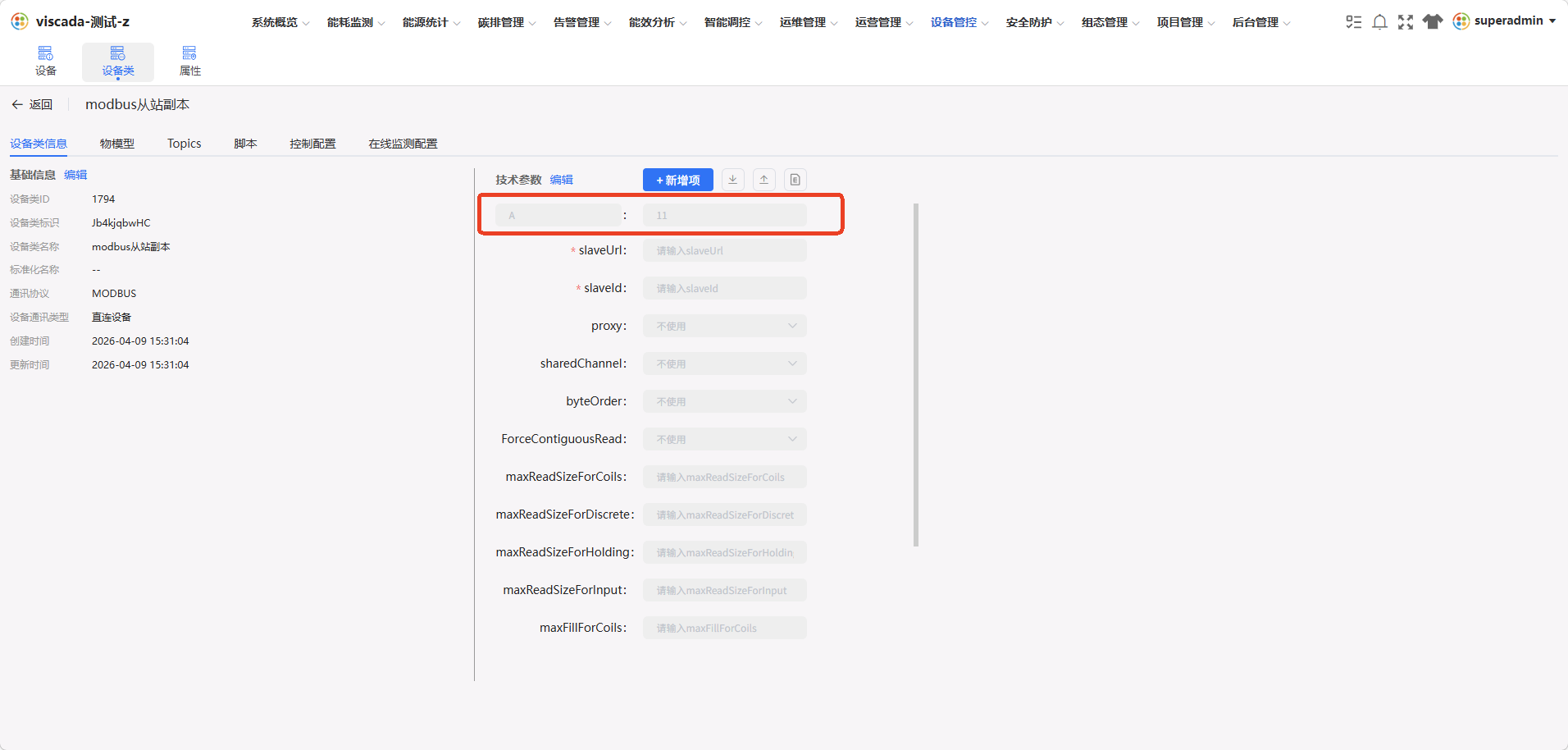Image resolution: width=1568 pixels, height=750 pixels.
Task: Click the viscada logo icon
Action: 20,21
